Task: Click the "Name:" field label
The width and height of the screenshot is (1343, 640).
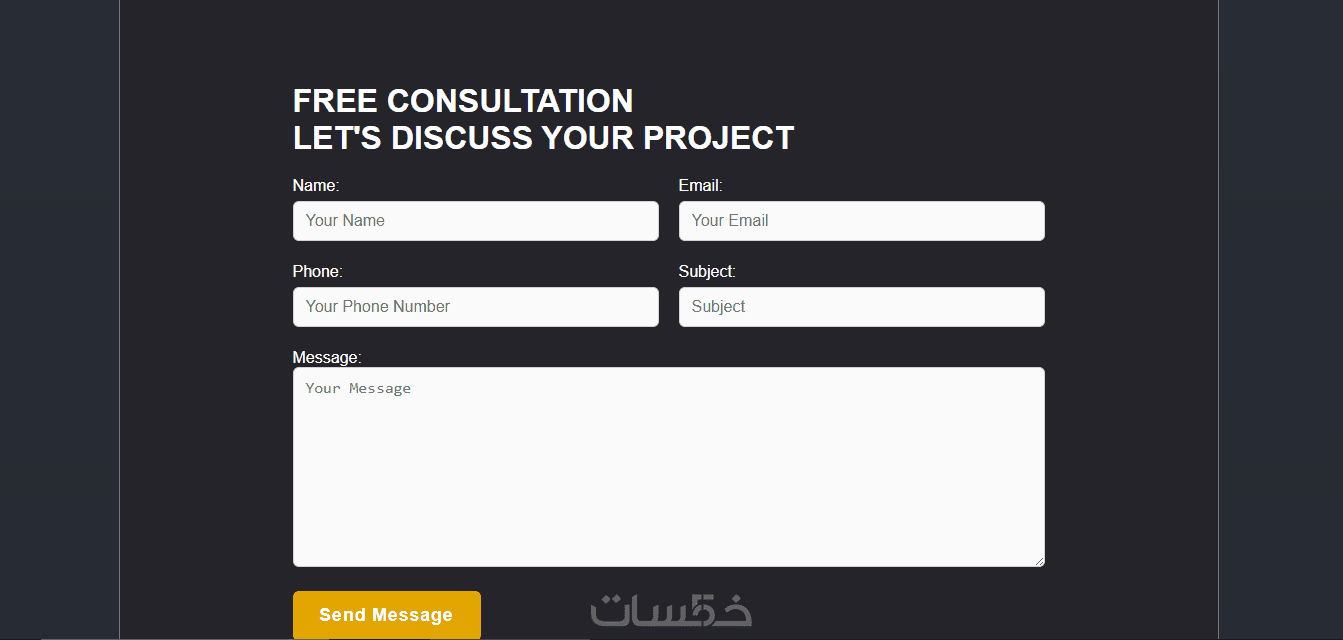Action: (316, 186)
